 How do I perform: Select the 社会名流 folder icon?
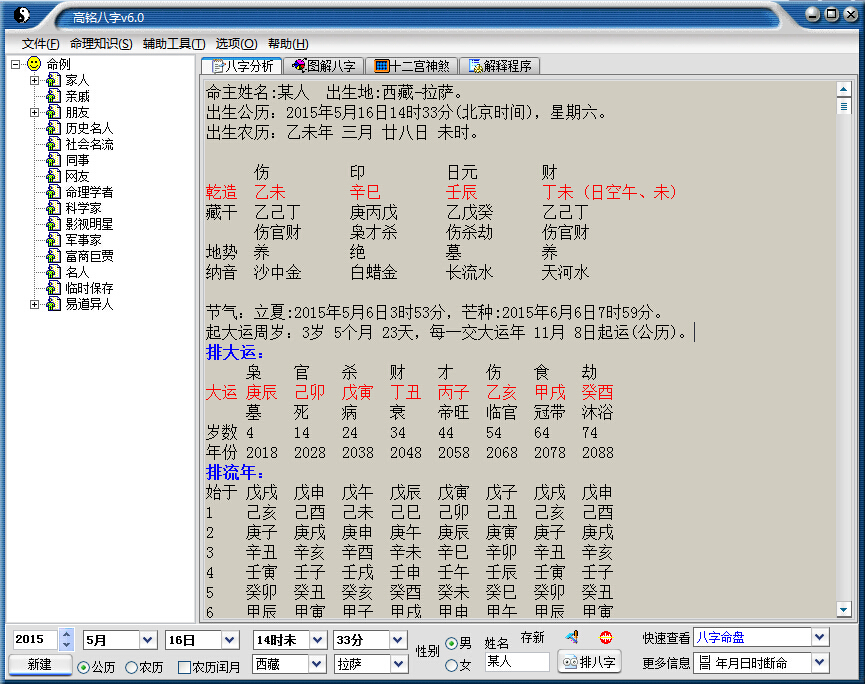(53, 145)
